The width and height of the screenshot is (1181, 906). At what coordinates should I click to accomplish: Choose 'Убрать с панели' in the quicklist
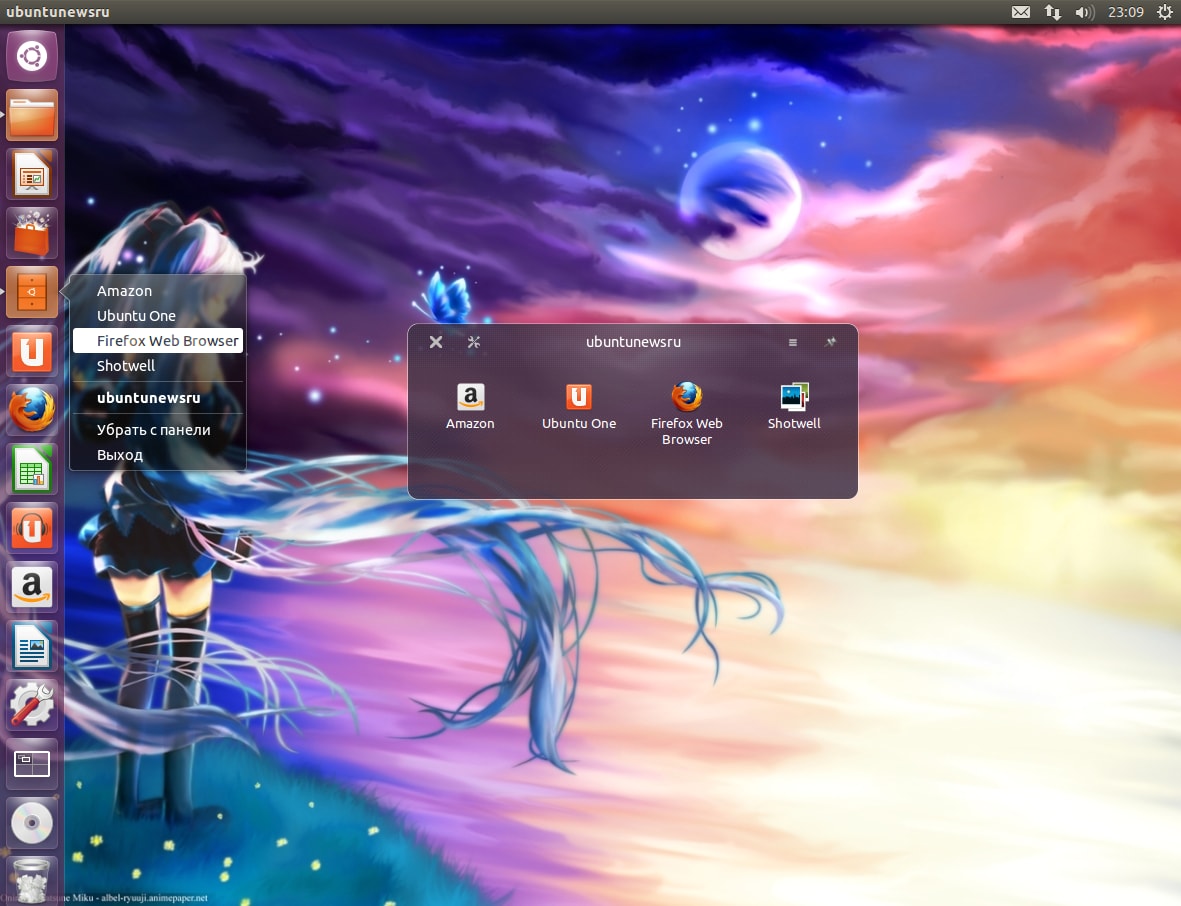(157, 430)
